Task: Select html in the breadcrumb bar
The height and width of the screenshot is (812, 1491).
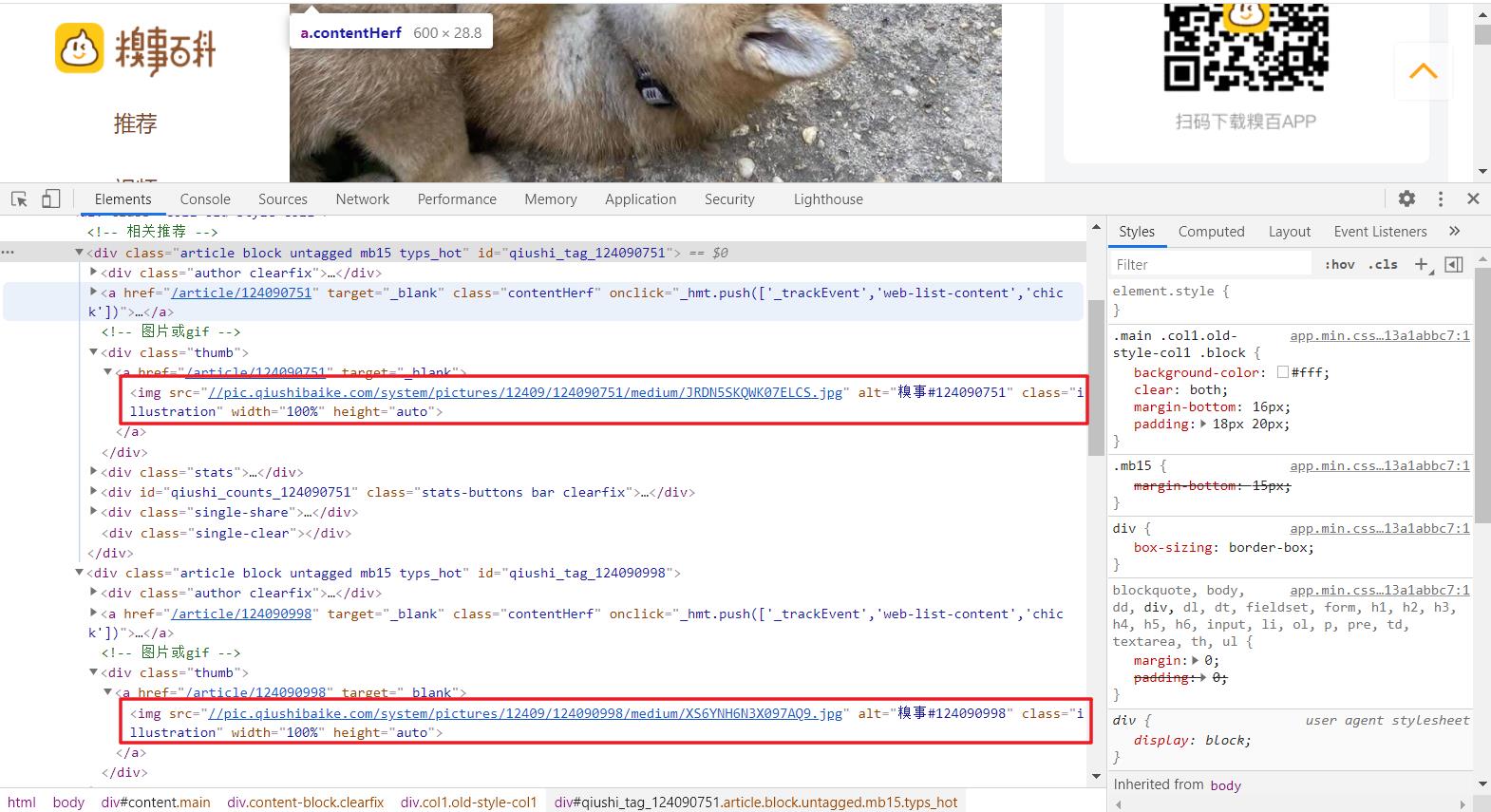Action: point(22,802)
